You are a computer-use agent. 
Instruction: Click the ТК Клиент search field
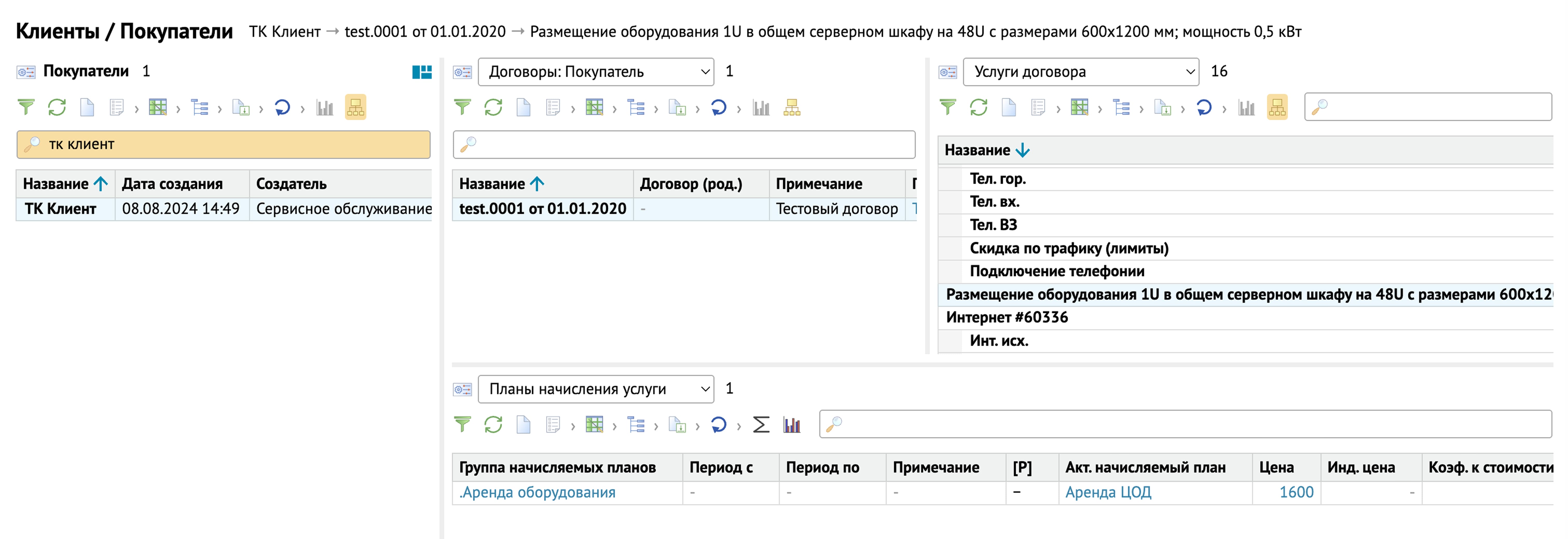(x=223, y=145)
